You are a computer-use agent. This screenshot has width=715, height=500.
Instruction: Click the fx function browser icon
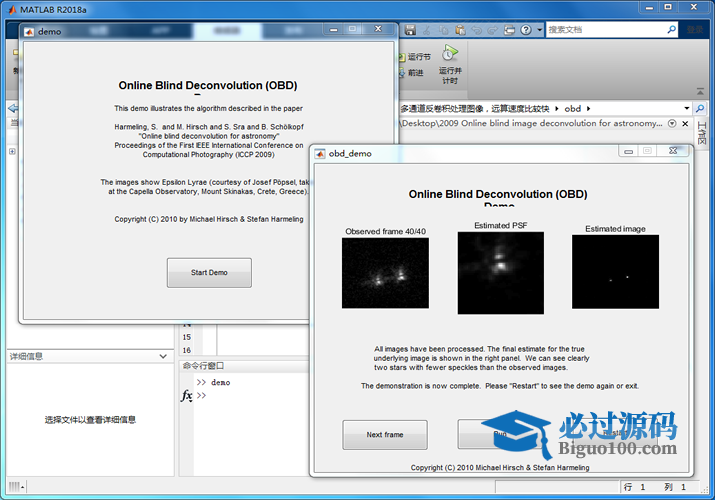click(186, 396)
